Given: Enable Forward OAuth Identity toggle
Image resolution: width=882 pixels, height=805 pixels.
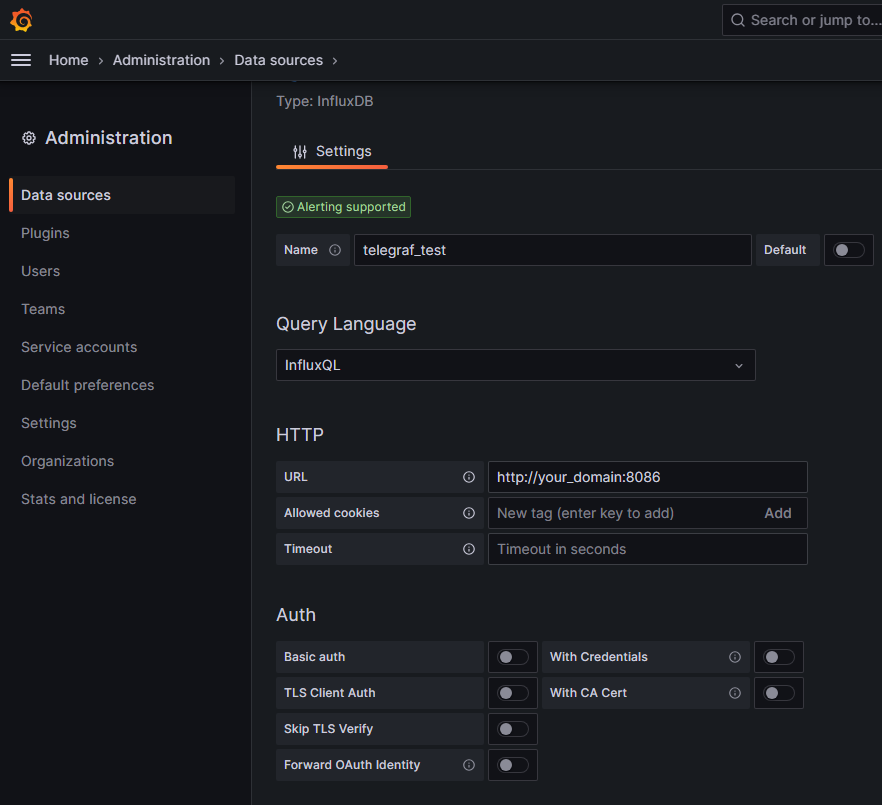Looking at the screenshot, I should click(513, 765).
